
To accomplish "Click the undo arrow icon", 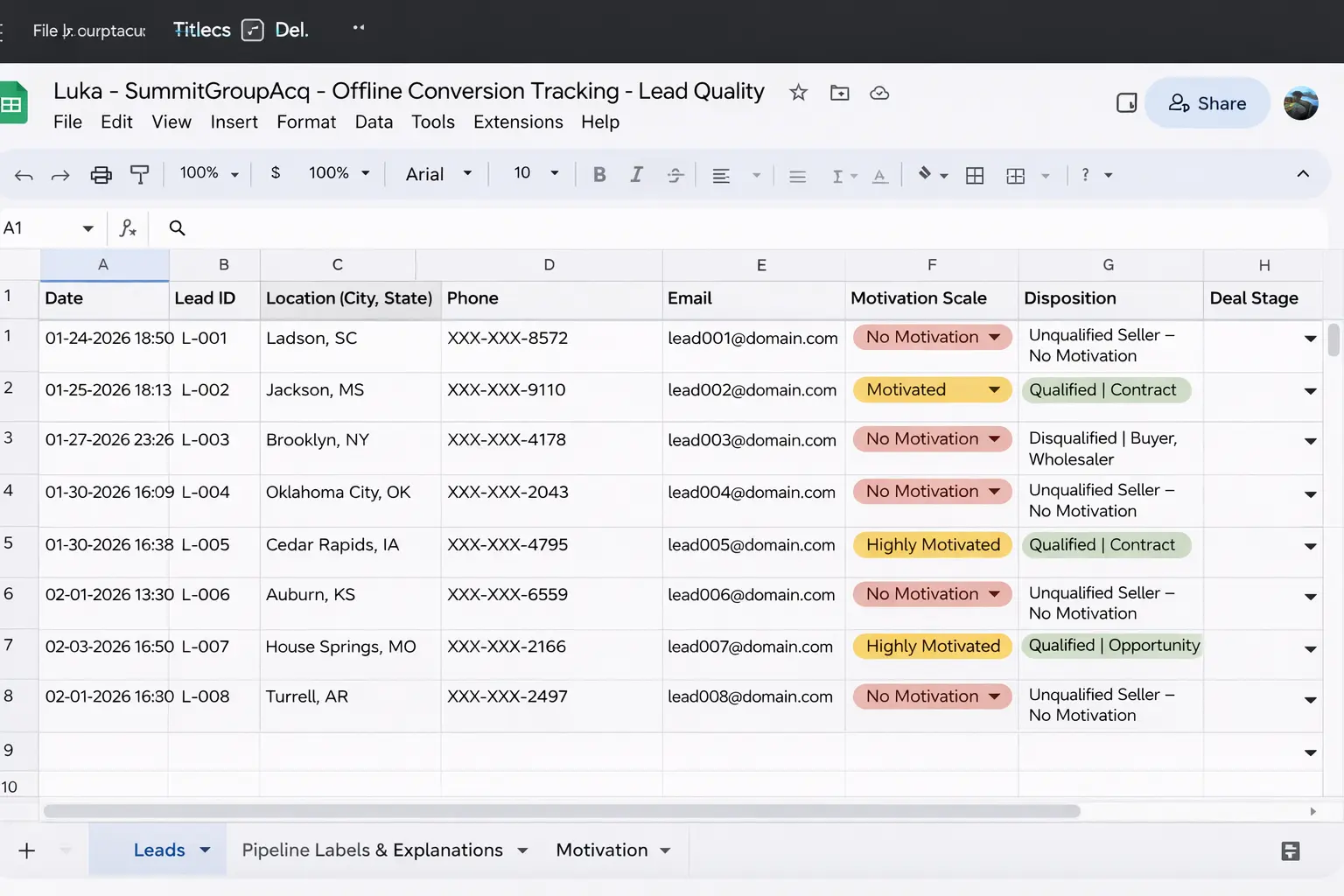I will point(24,175).
